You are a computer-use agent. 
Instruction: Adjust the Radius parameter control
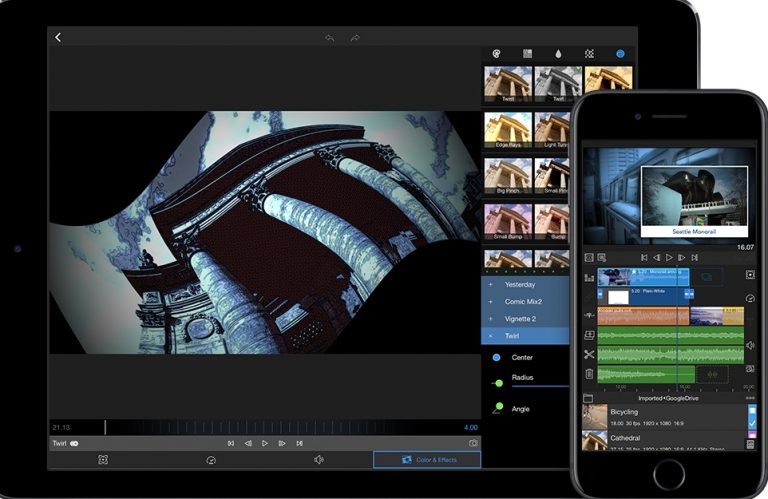click(x=498, y=383)
